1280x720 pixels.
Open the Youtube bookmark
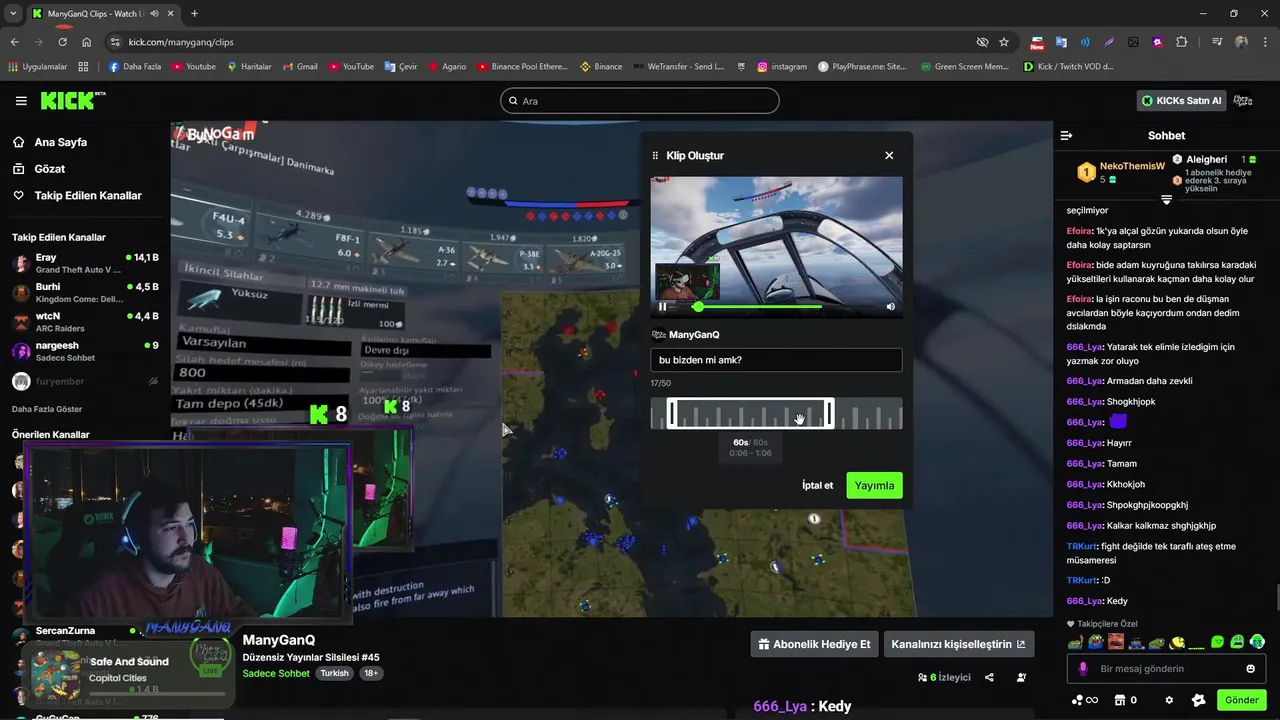pos(194,67)
